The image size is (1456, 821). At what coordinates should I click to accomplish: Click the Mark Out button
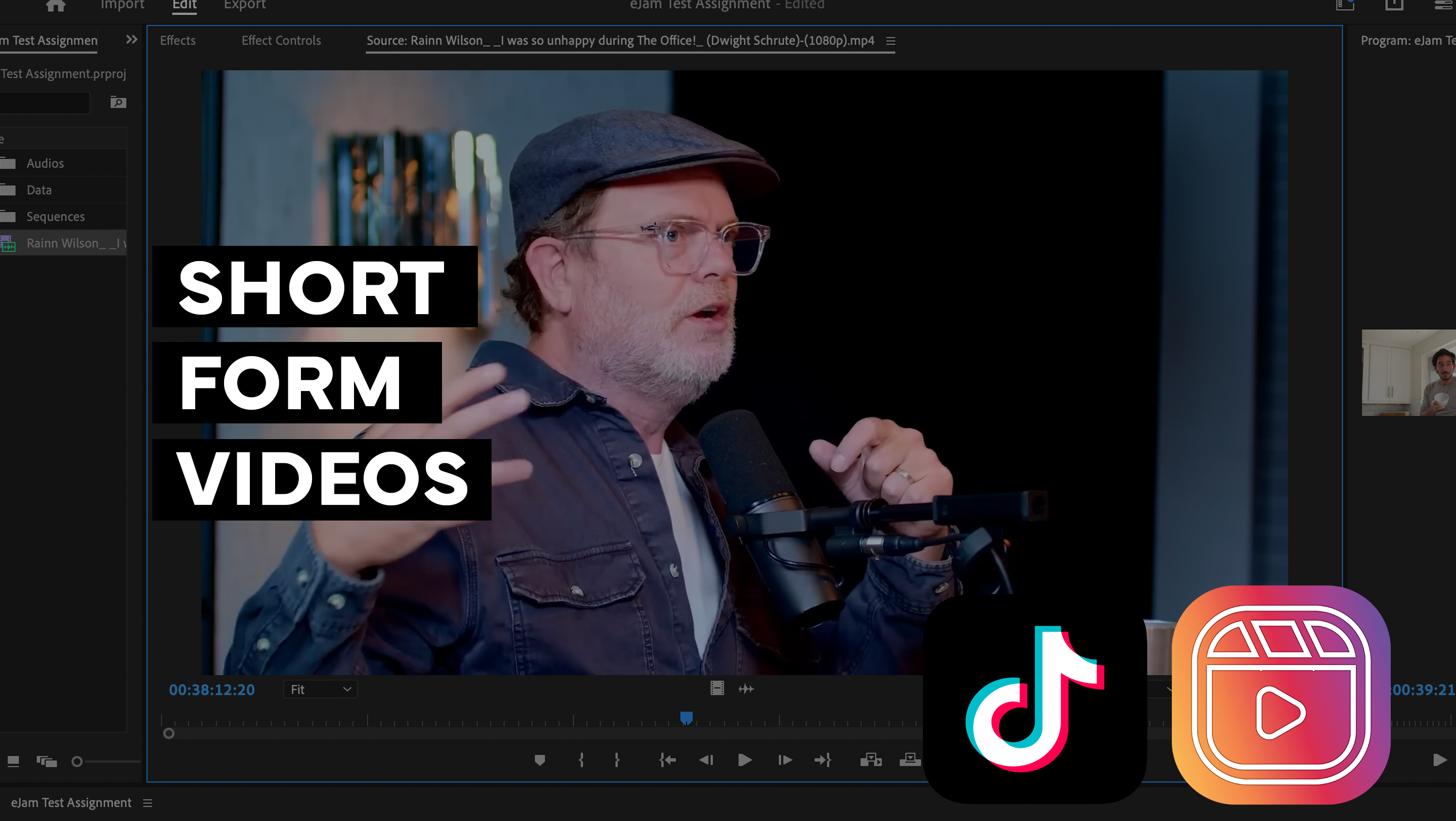[616, 760]
